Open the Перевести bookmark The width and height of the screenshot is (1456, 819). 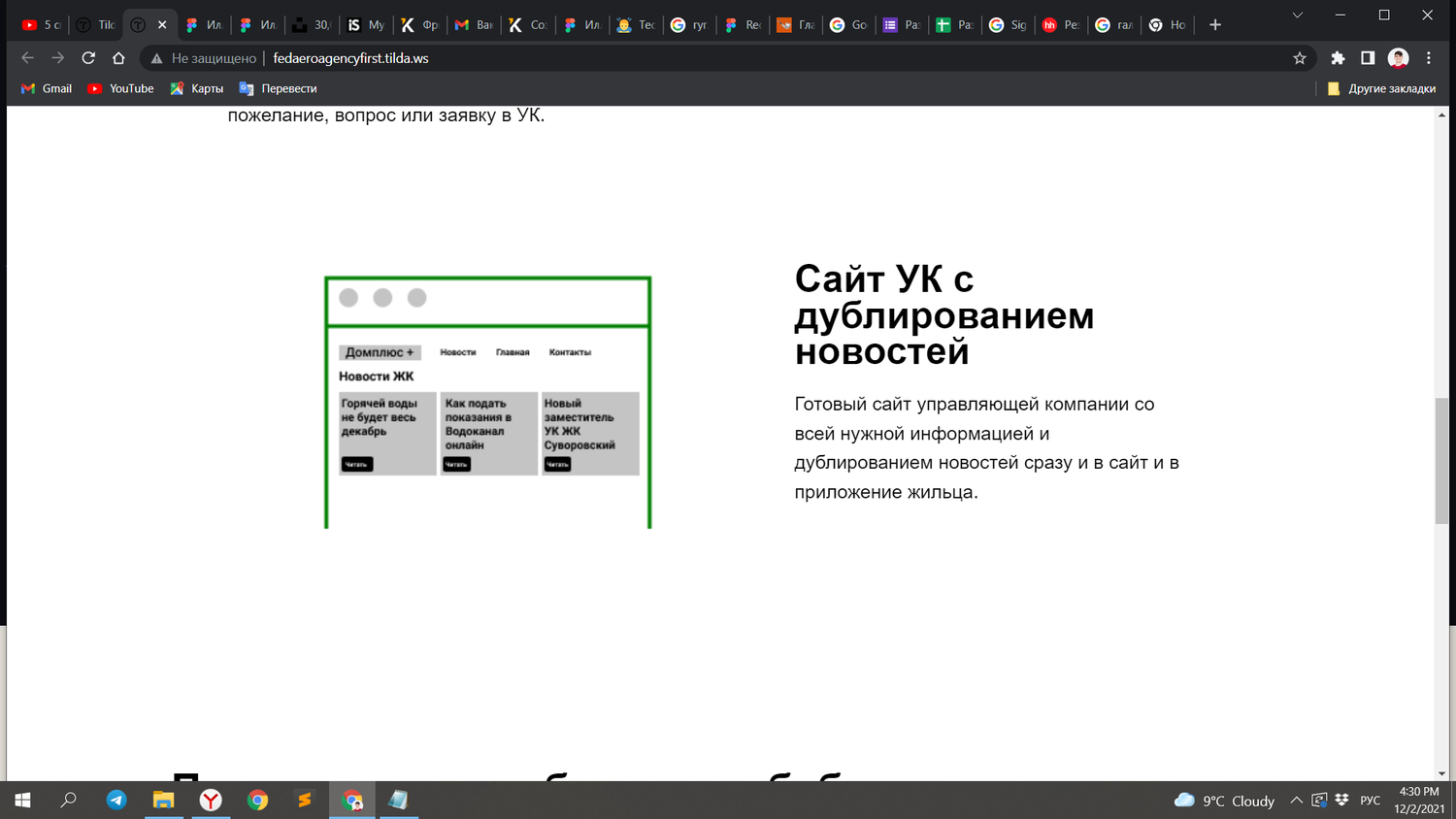pos(279,88)
